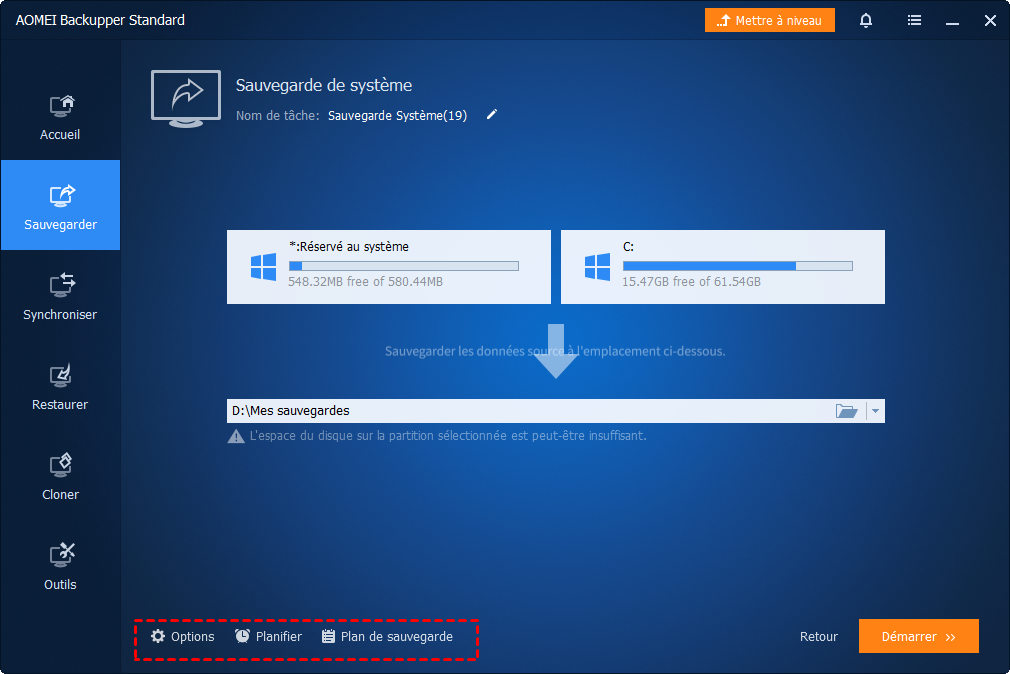
Task: Select the Sauvegarder sidebar tab
Action: 60,205
